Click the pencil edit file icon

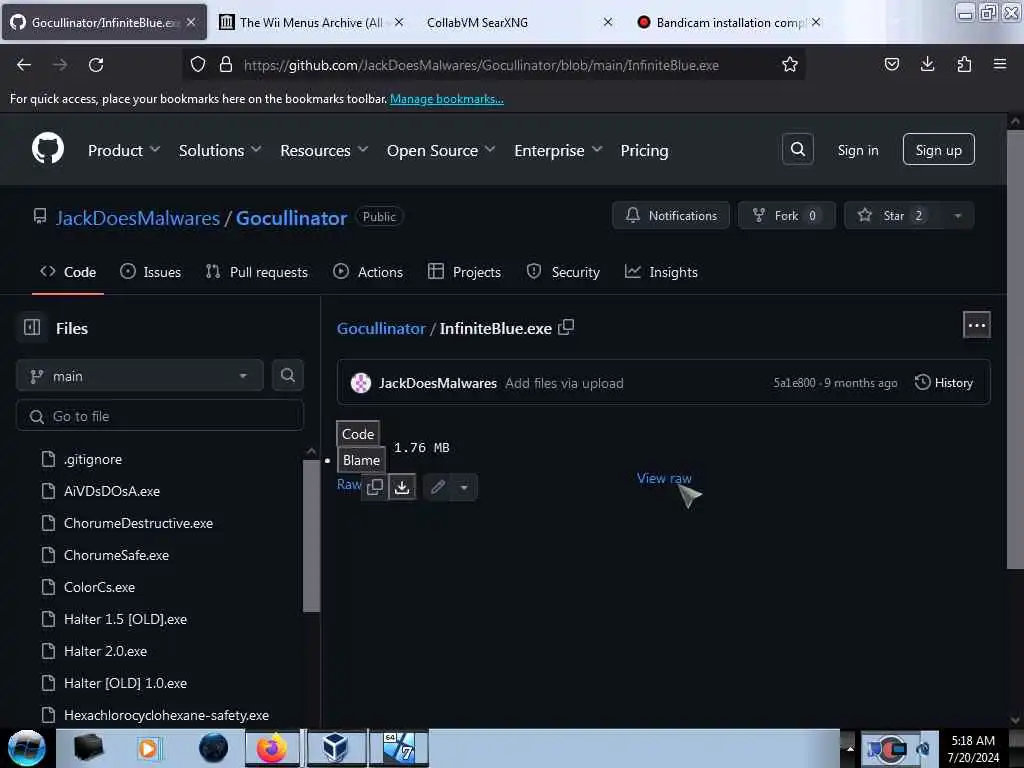438,487
